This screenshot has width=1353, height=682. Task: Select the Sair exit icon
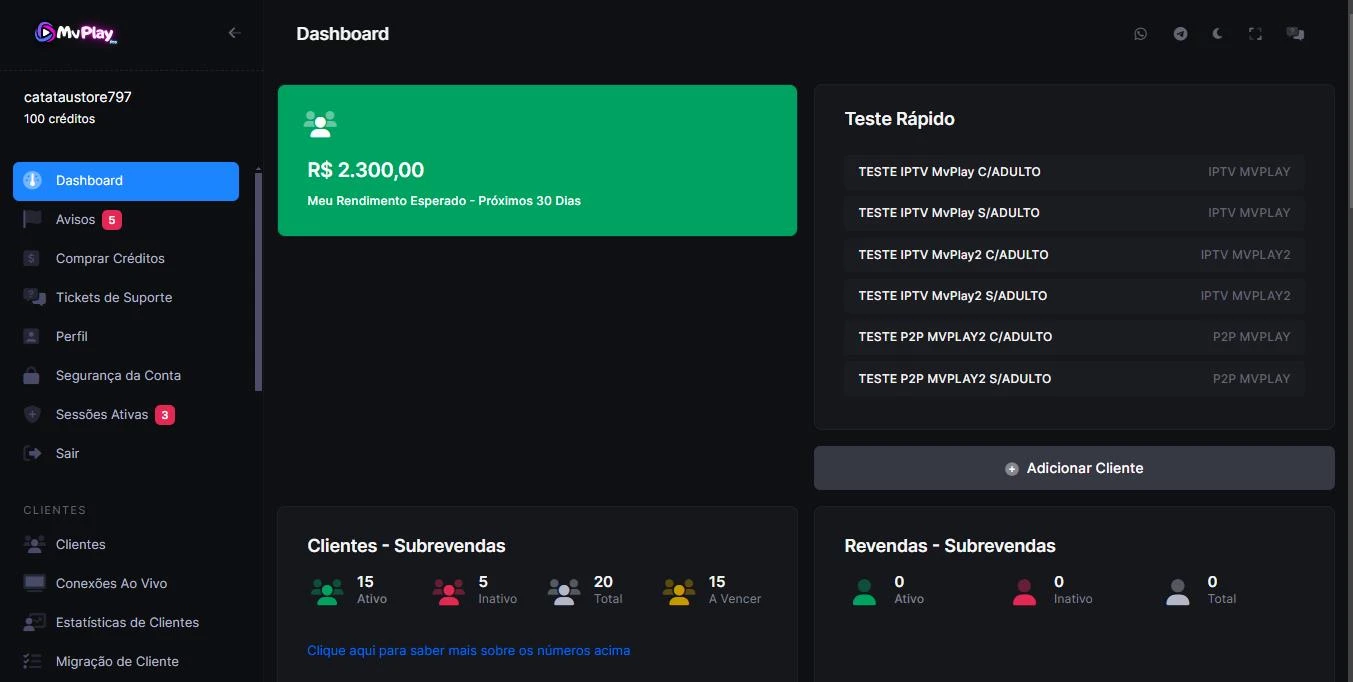coord(31,453)
